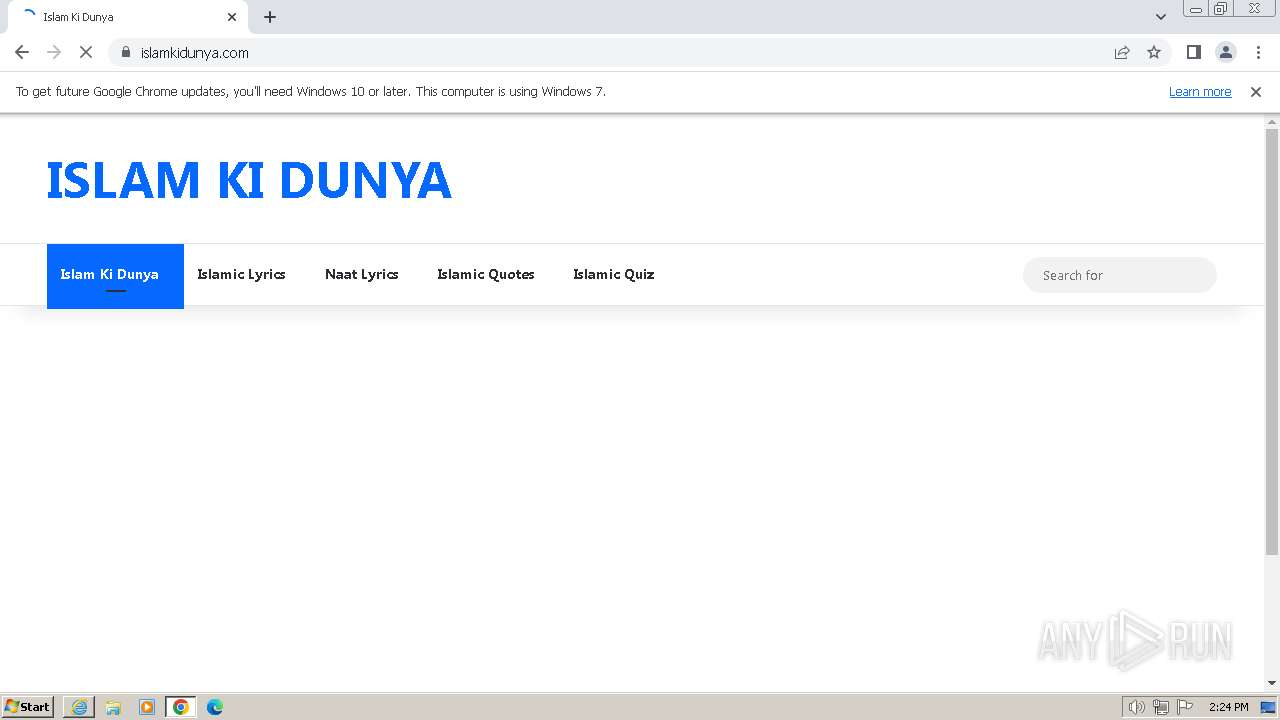The width and height of the screenshot is (1280, 720).
Task: Launch Microsoft Edge from the taskbar
Action: coord(215,707)
